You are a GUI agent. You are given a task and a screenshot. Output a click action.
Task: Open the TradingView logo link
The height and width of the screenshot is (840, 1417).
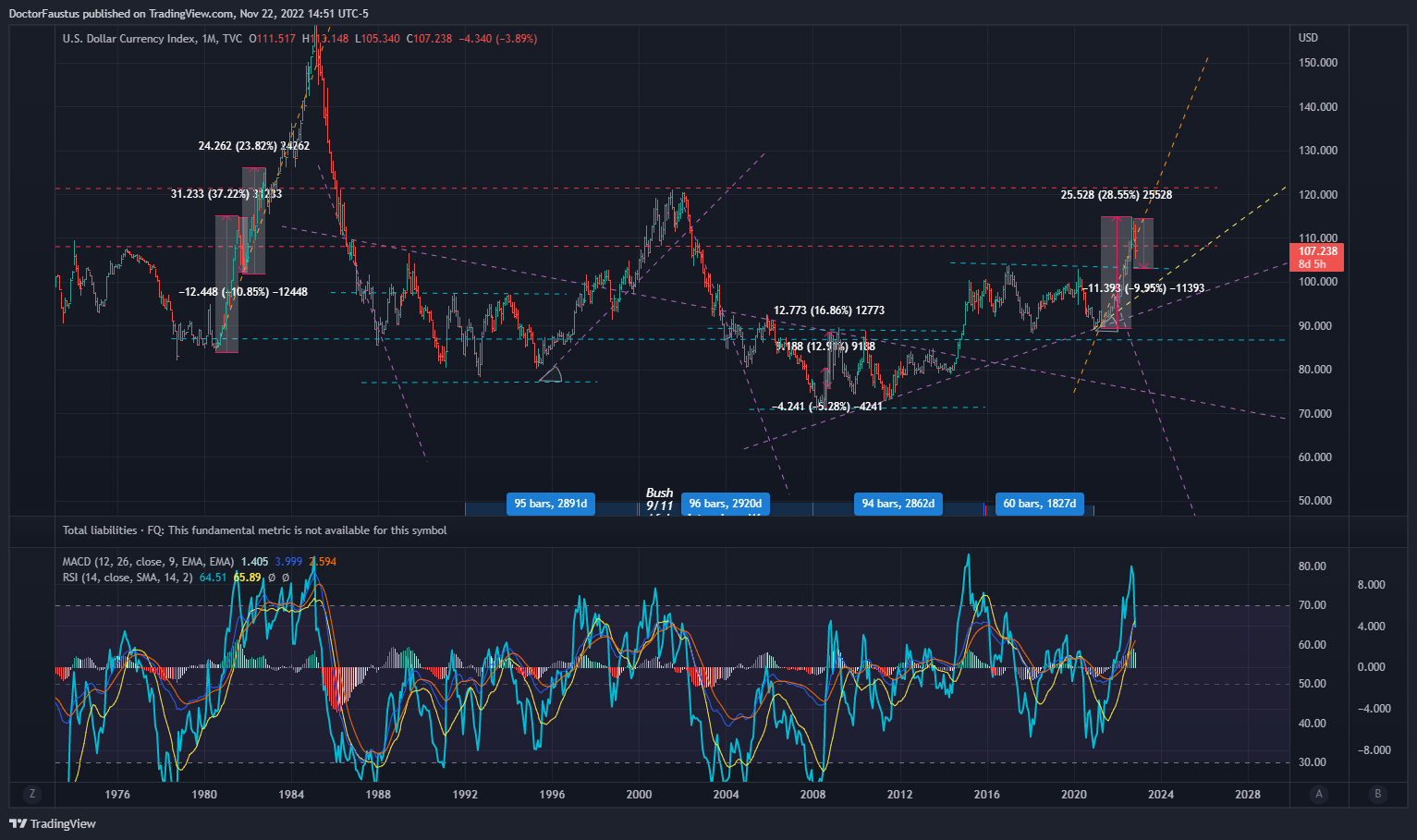pos(53,823)
